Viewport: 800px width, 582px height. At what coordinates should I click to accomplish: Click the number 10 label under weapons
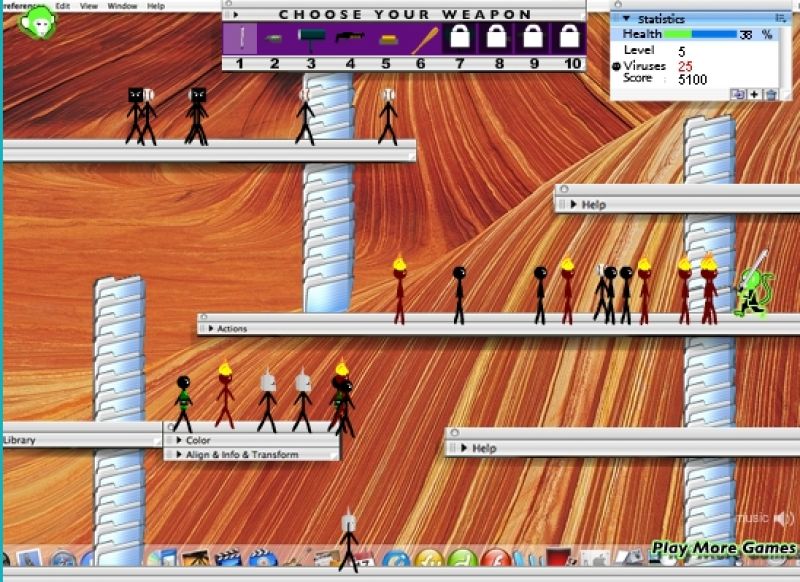[572, 64]
